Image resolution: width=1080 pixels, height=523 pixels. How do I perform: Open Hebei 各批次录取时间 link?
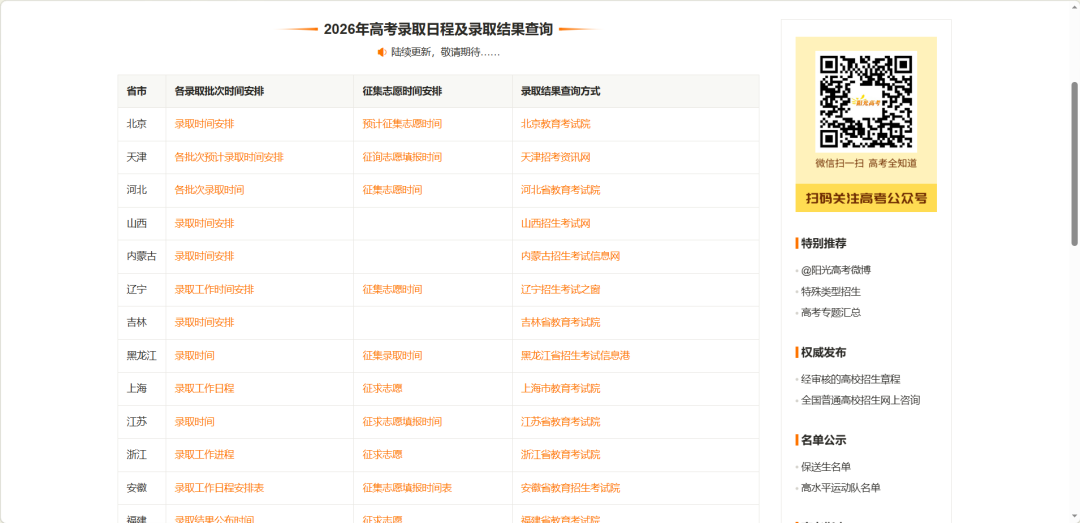[209, 190]
